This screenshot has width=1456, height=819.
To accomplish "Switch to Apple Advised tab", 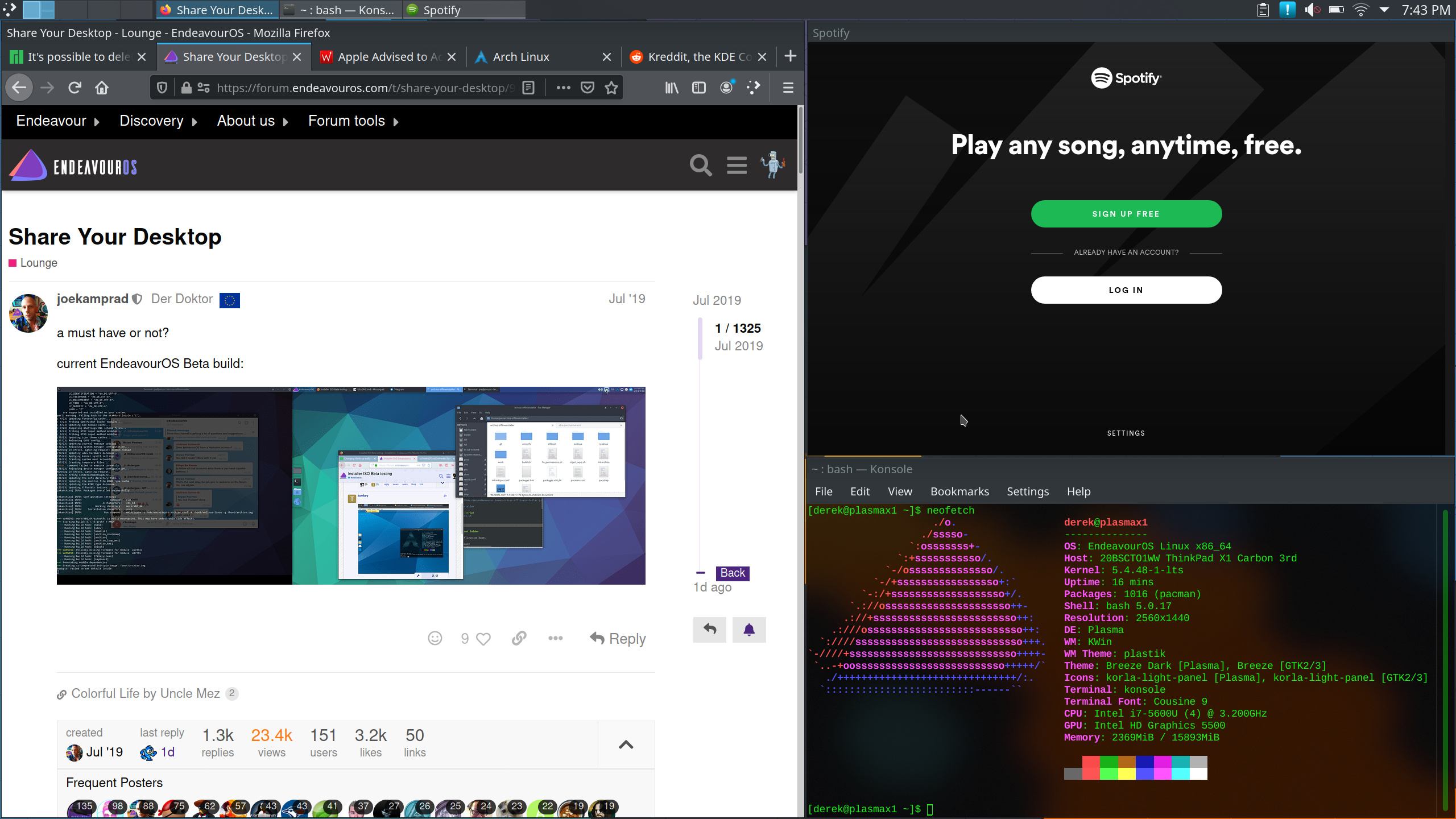I will pos(388,57).
